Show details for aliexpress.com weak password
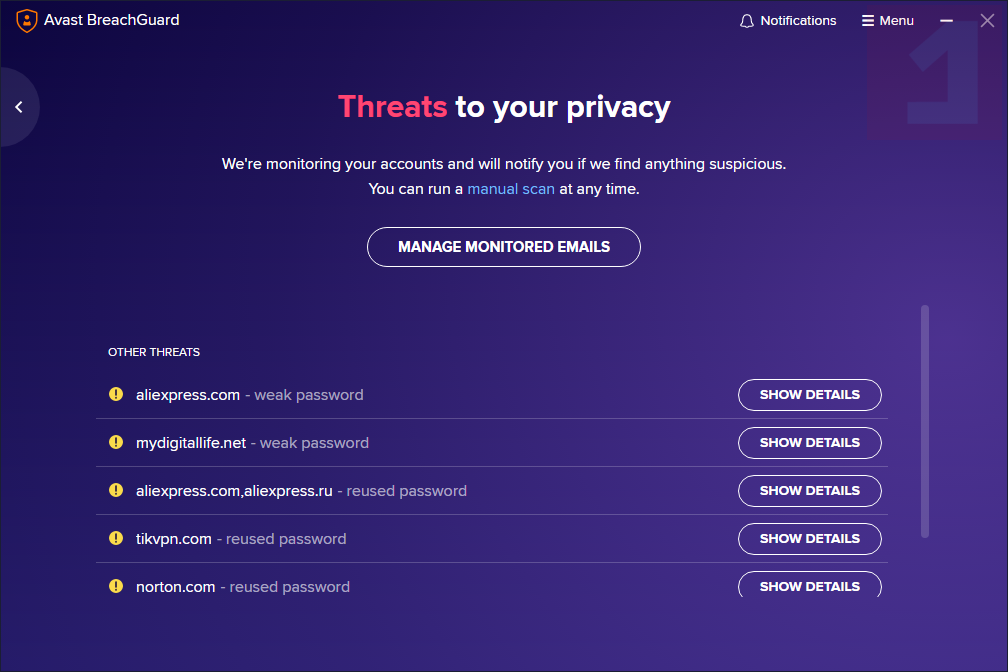 [x=809, y=395]
